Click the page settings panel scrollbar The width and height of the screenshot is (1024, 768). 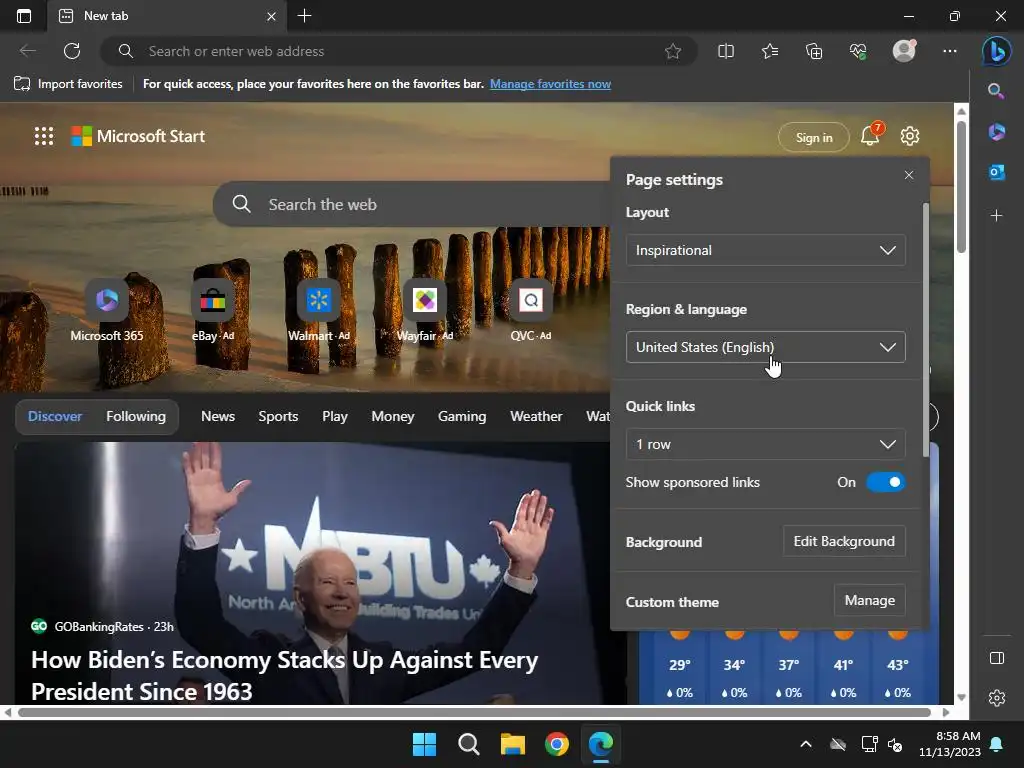click(925, 330)
